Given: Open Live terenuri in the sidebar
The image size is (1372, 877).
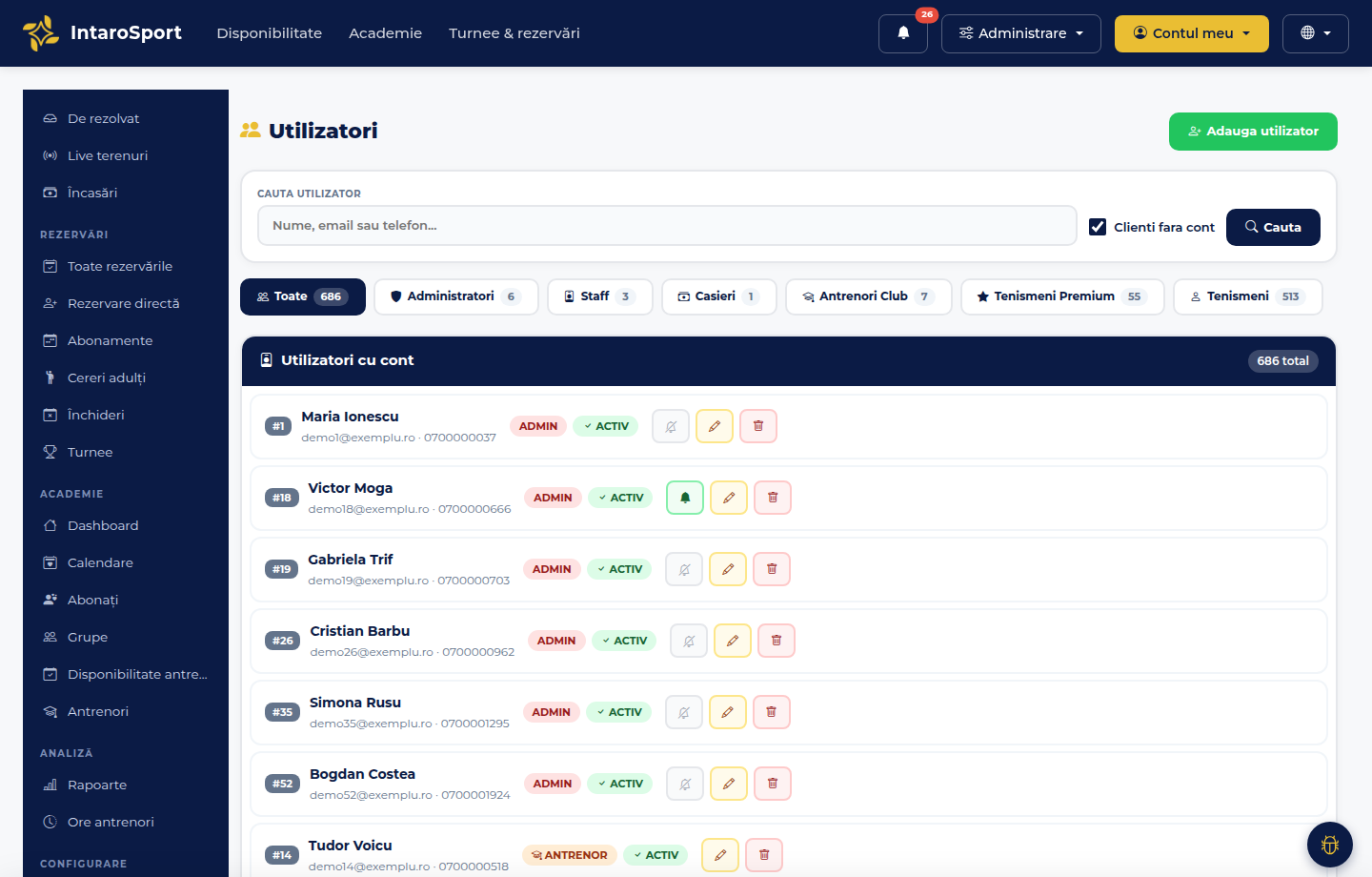Looking at the screenshot, I should click(126, 155).
